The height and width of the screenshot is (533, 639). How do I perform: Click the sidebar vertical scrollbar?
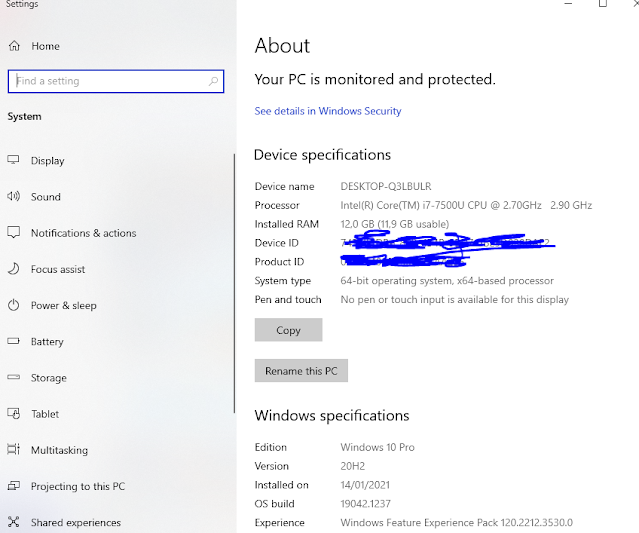coord(234,283)
